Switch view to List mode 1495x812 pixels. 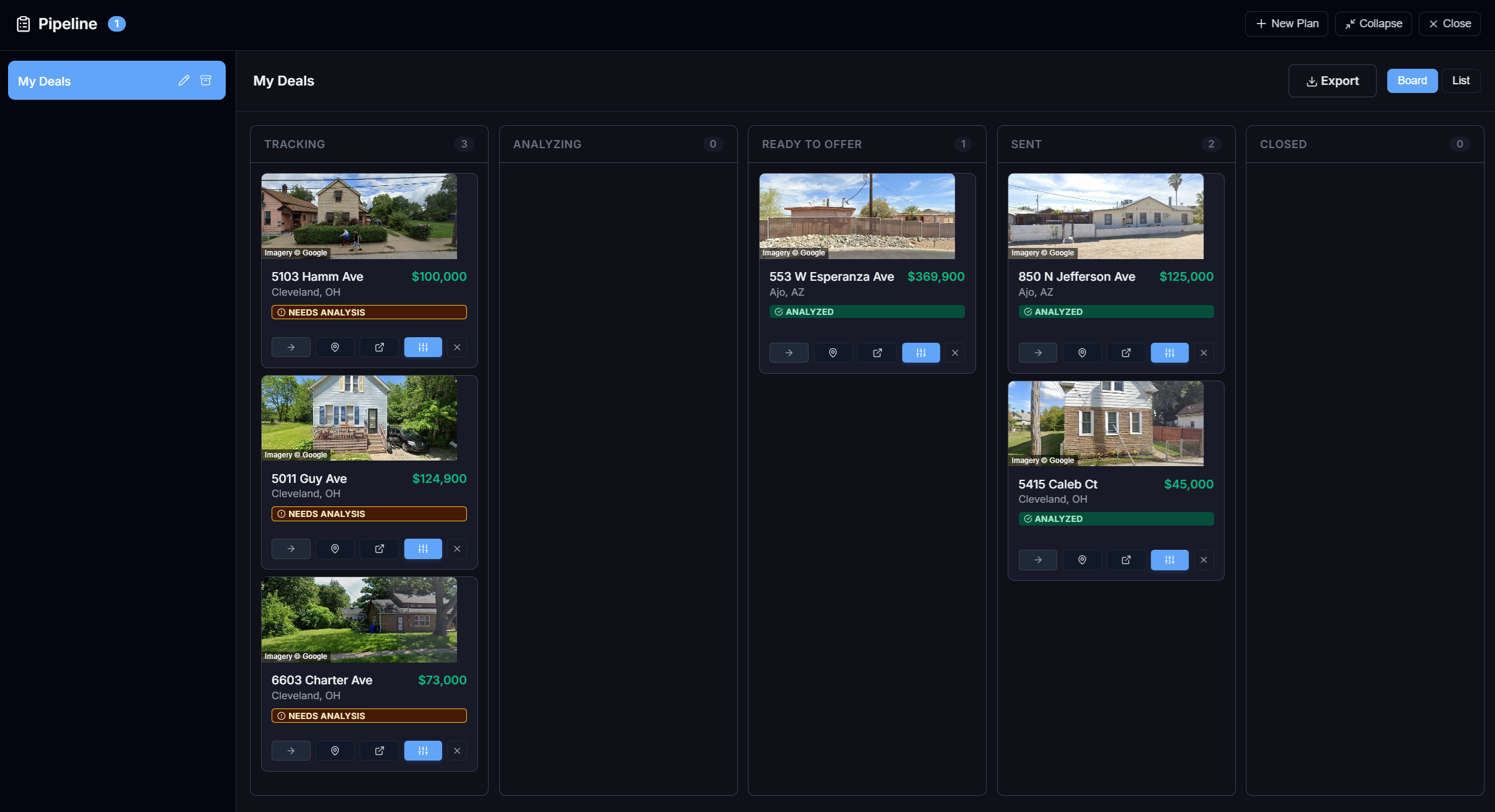[1461, 80]
